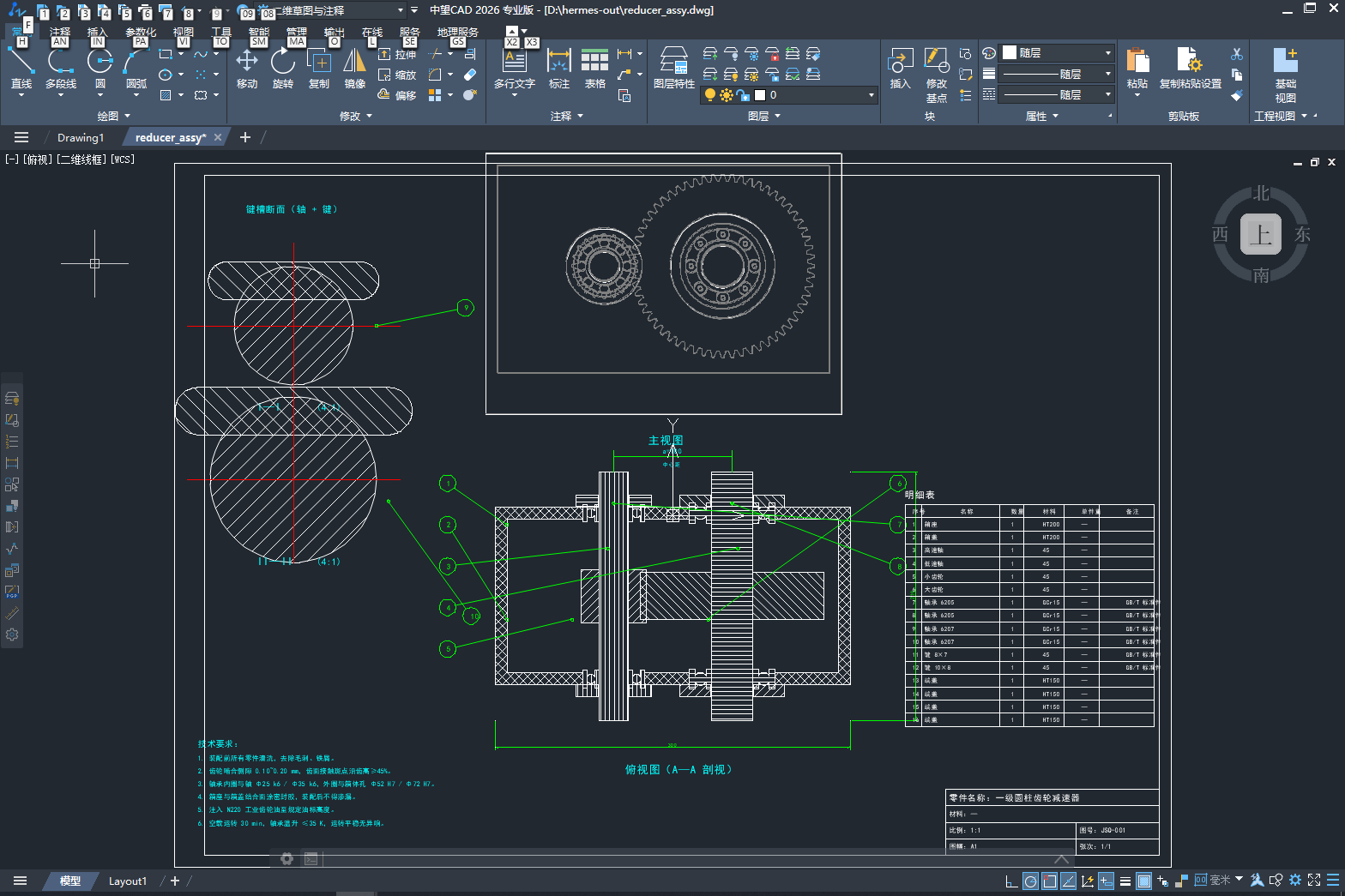
Task: Expand the 修改 panel
Action: click(x=356, y=116)
